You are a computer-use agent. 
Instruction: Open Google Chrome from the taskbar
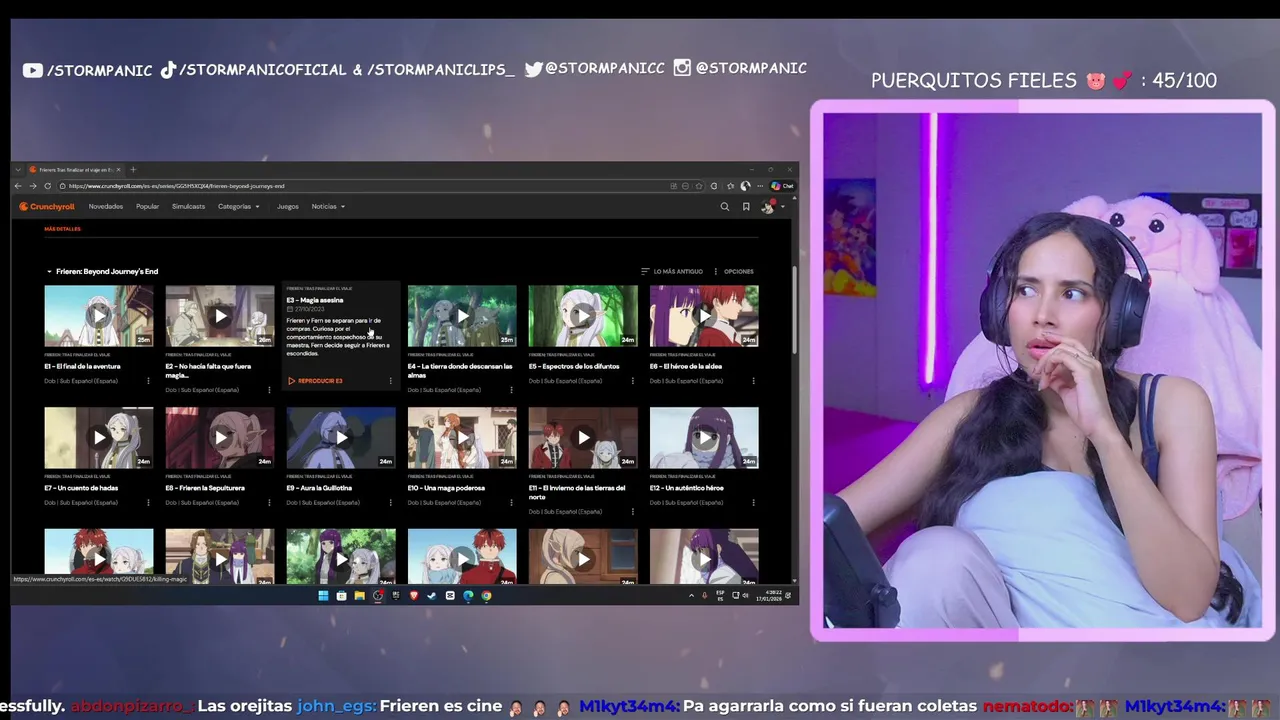pyautogui.click(x=486, y=596)
